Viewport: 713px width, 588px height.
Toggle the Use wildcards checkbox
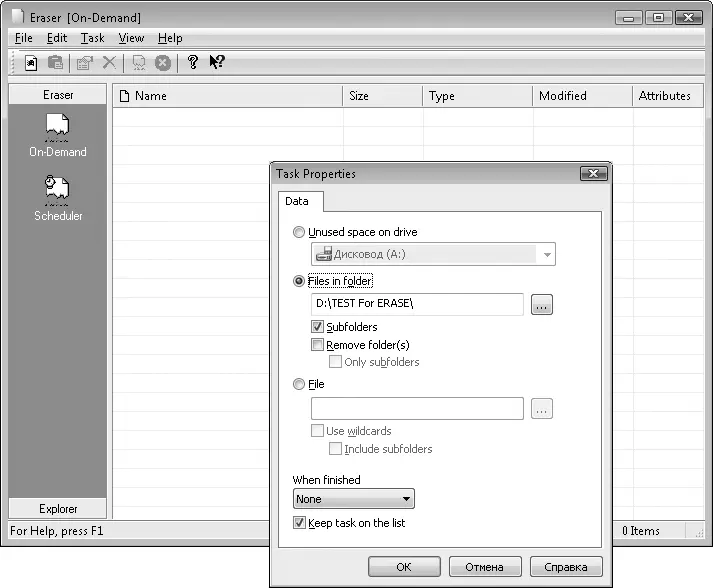tap(317, 431)
